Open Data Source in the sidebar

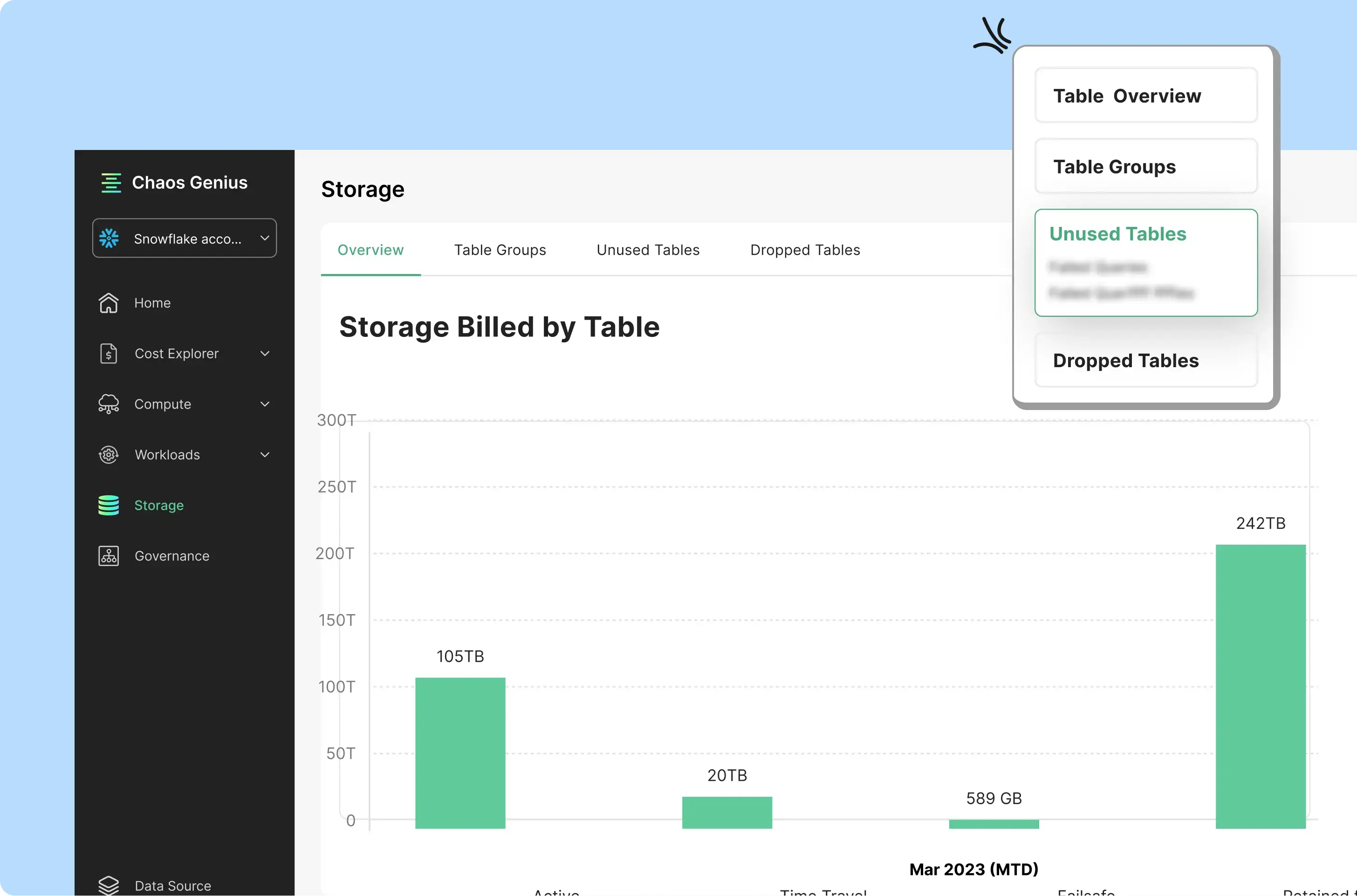click(172, 886)
